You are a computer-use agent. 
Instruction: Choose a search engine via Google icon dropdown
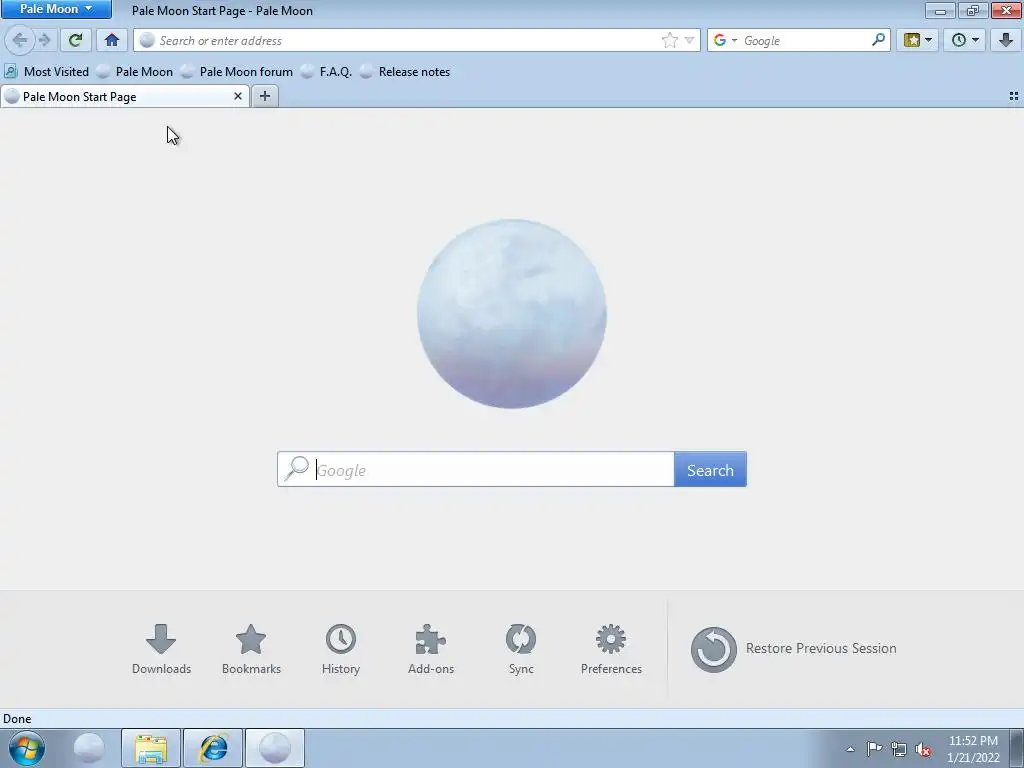(725, 40)
